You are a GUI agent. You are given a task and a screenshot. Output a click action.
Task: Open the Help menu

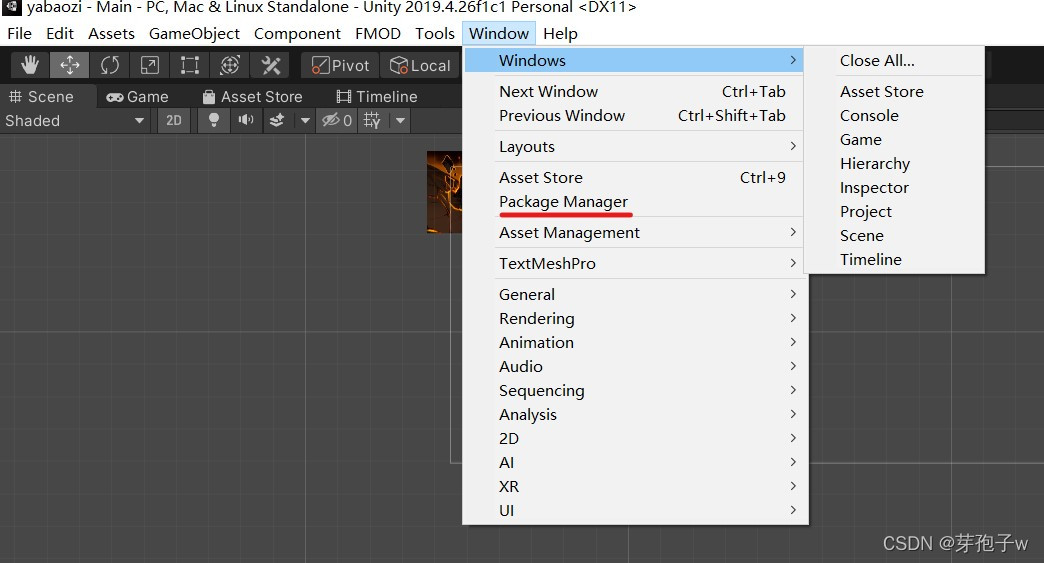pos(560,33)
